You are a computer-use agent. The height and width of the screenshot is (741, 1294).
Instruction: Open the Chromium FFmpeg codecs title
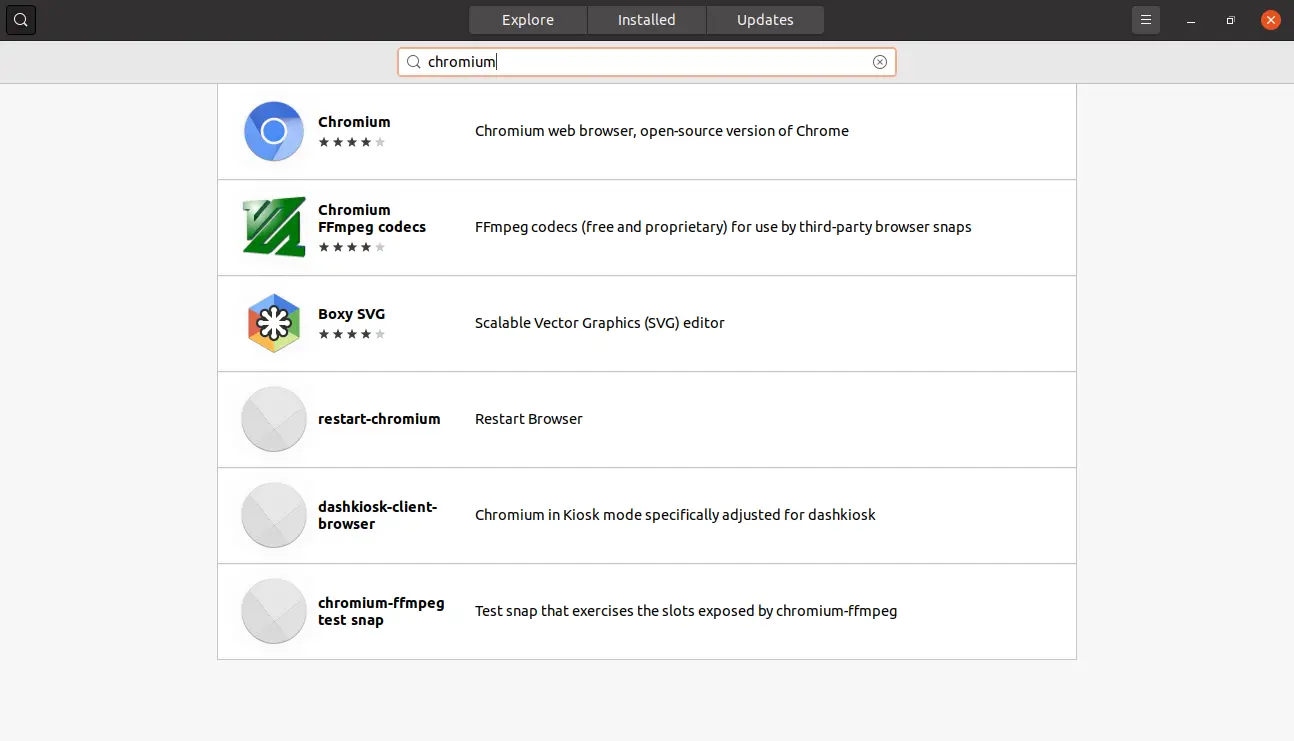(x=372, y=218)
